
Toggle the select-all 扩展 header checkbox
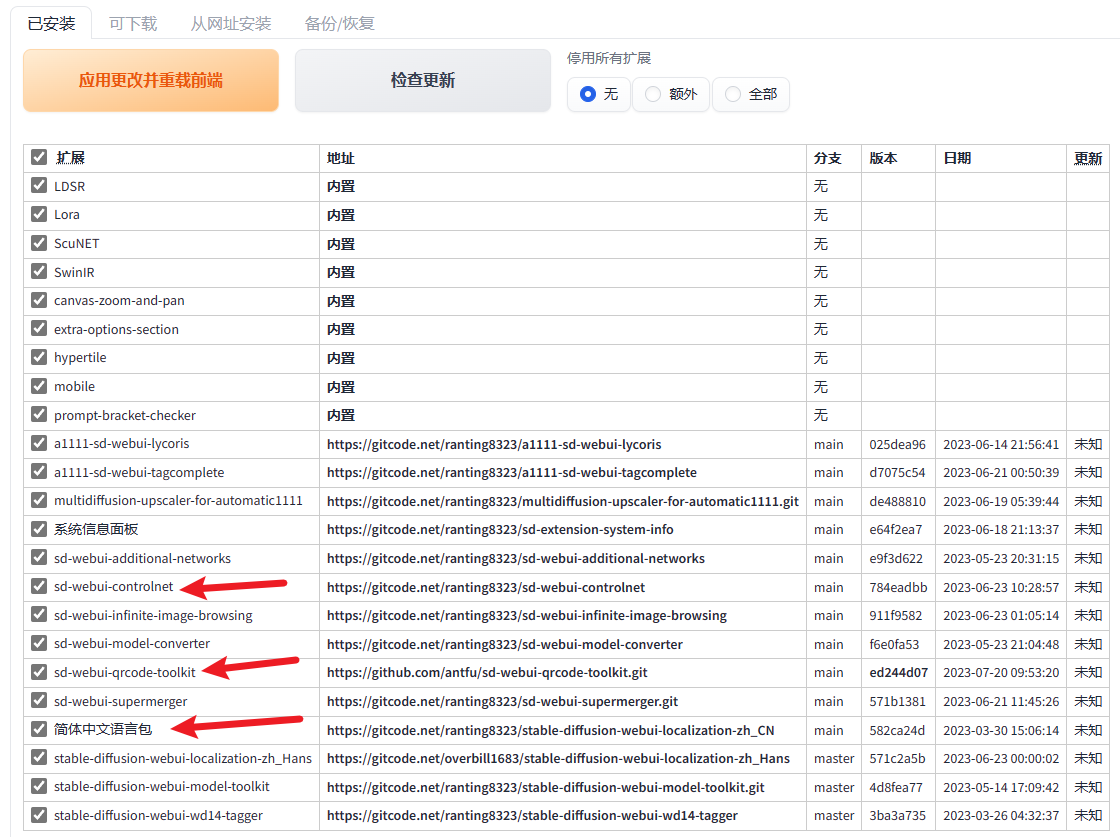tap(39, 157)
